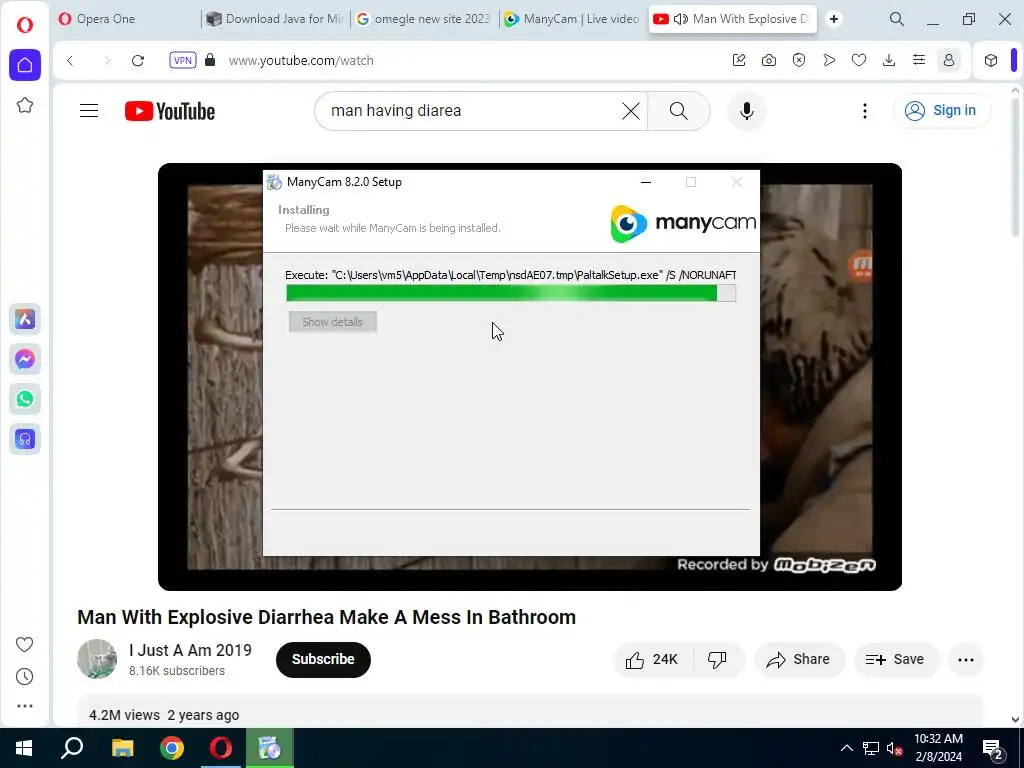This screenshot has width=1024, height=768.
Task: Switch to Download Java for Minecraft tab
Action: click(276, 19)
